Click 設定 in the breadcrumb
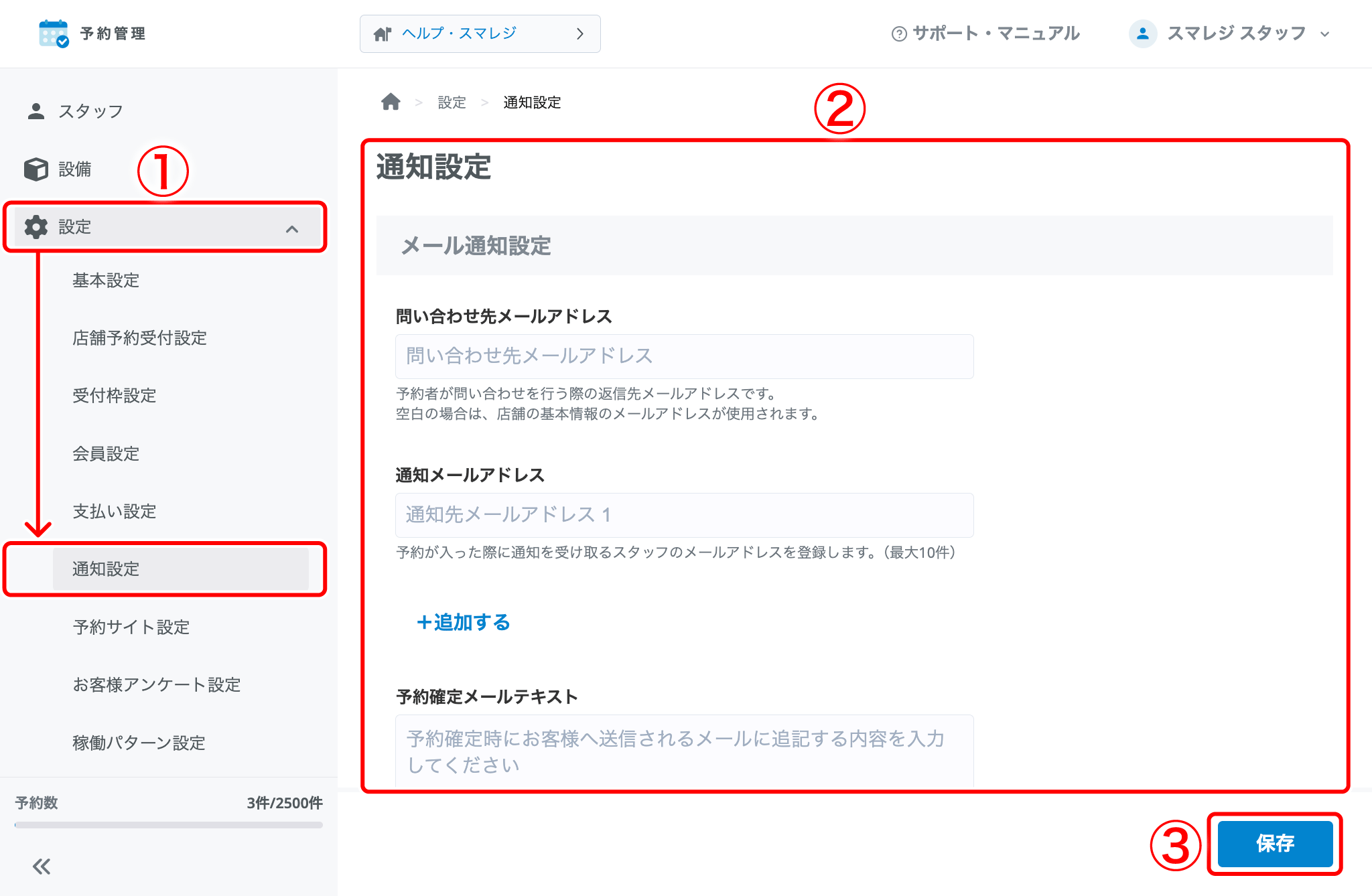Viewport: 1372px width, 896px height. (x=452, y=102)
